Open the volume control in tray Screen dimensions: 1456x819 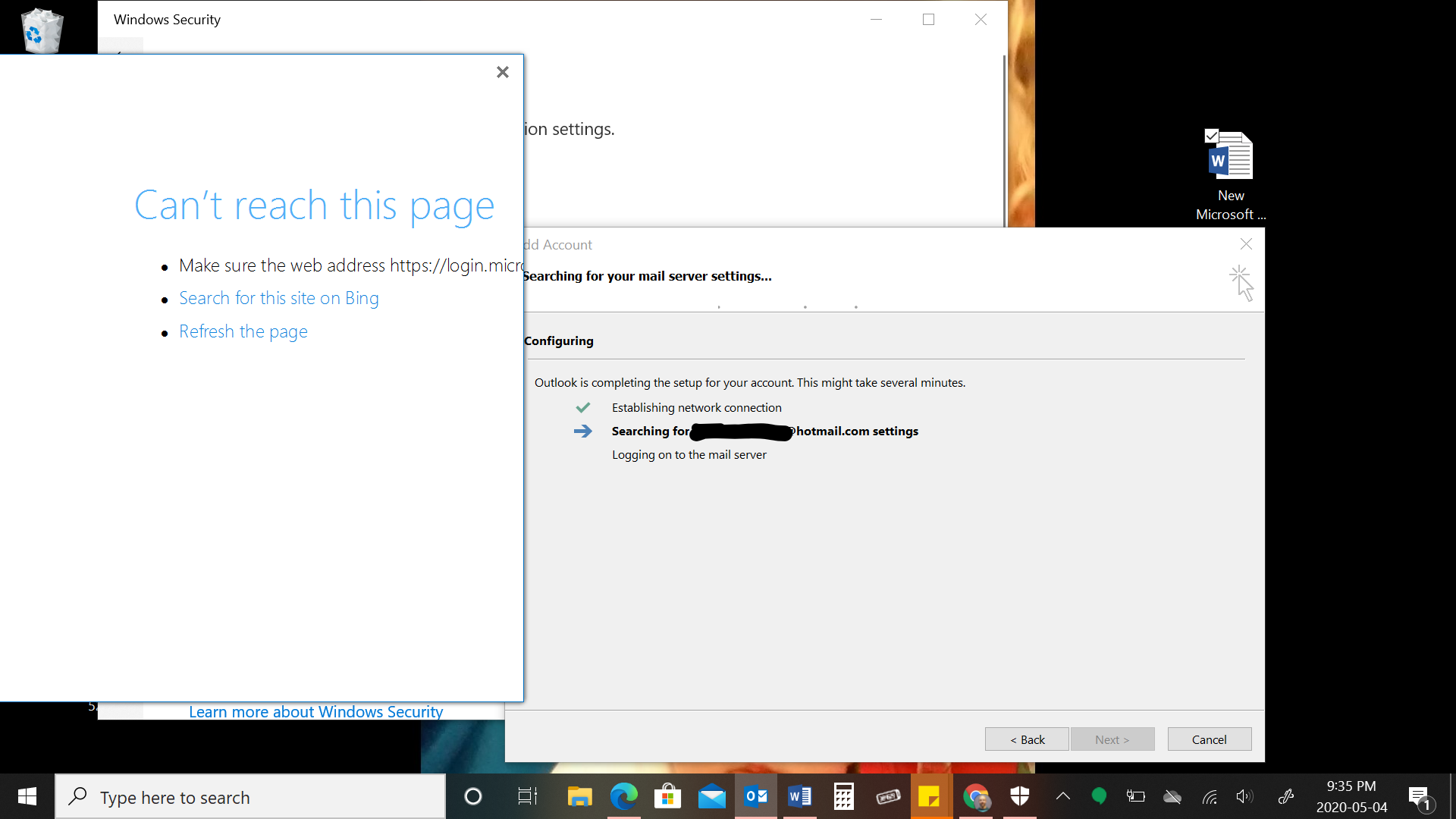tap(1244, 796)
